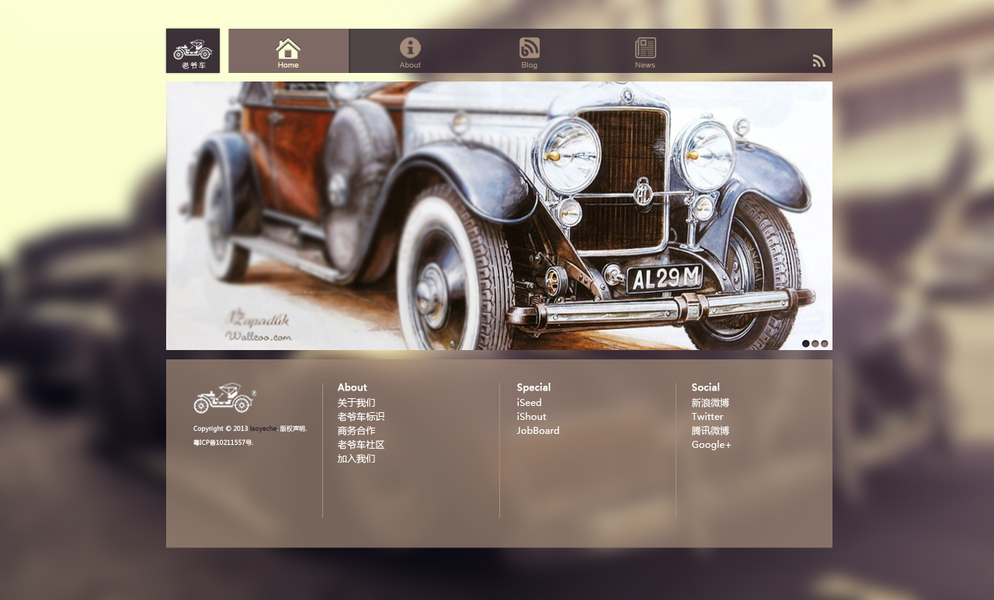Click the 版权声明 text in the copyright line
Viewport: 994px width, 600px height.
(293, 429)
